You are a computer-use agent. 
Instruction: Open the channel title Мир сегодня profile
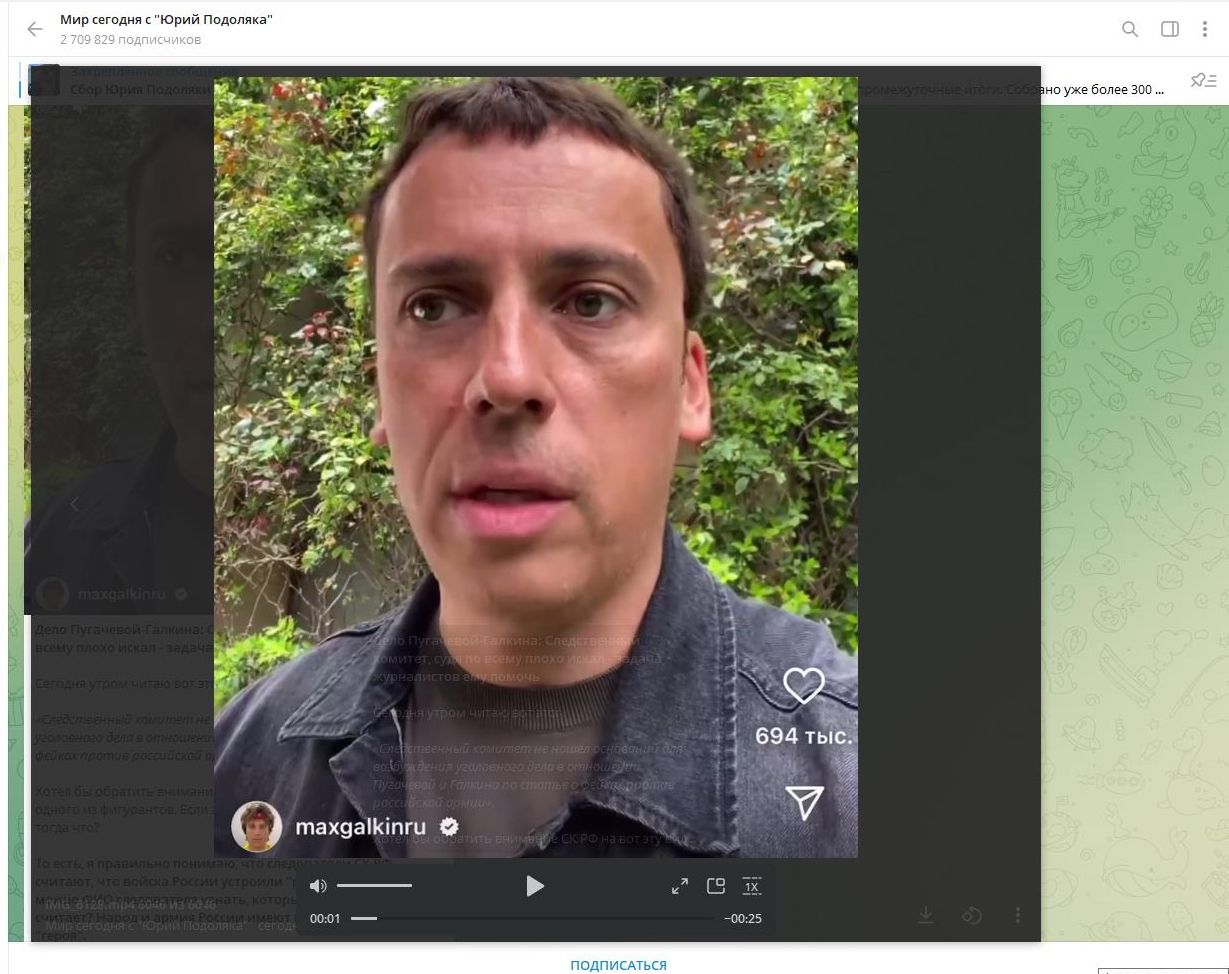pyautogui.click(x=166, y=20)
